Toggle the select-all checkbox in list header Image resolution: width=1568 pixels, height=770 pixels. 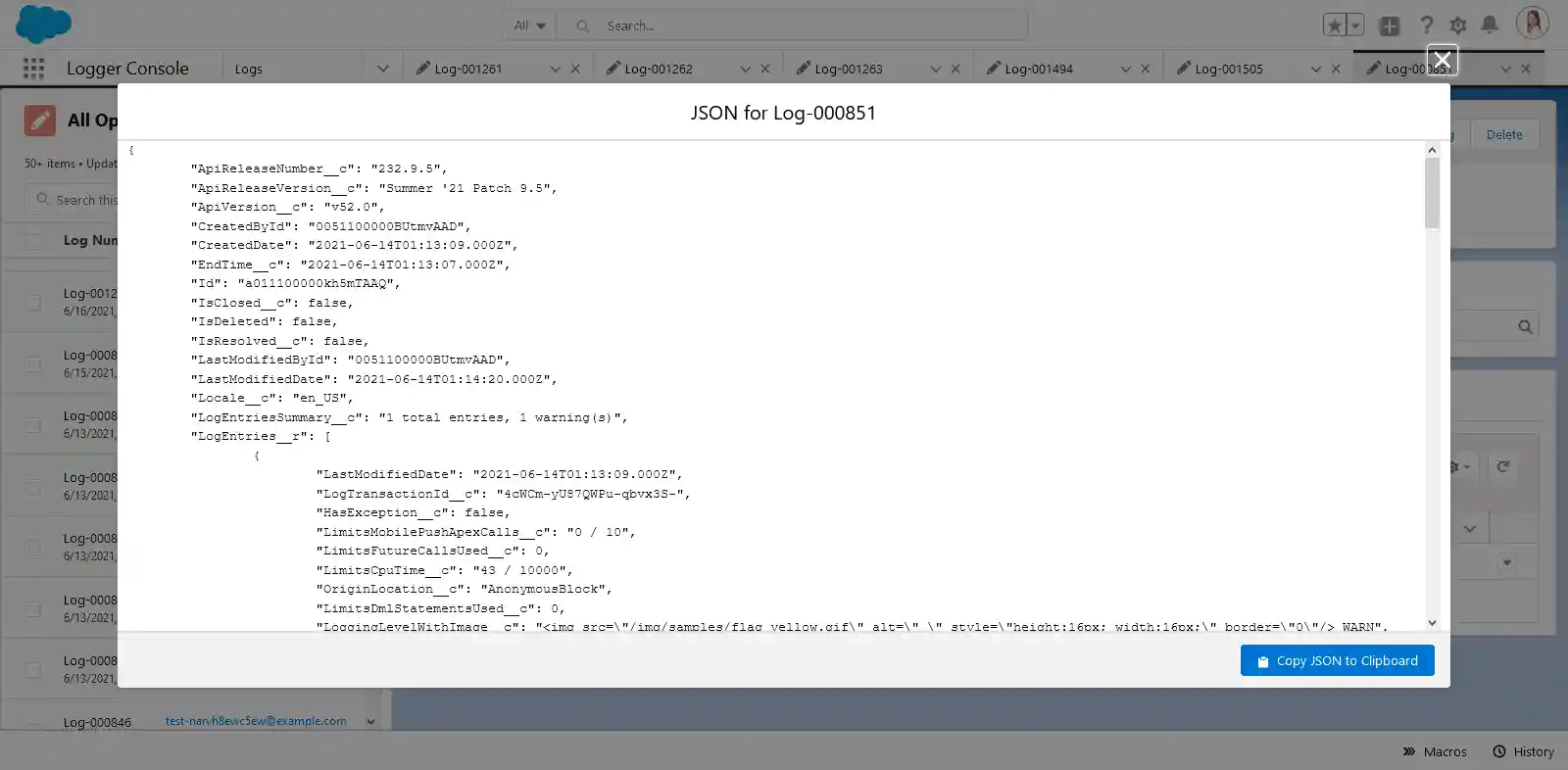click(32, 240)
